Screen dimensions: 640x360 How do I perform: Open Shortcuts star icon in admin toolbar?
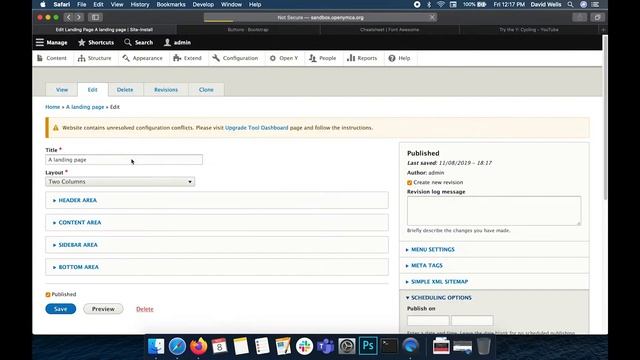pyautogui.click(x=82, y=42)
